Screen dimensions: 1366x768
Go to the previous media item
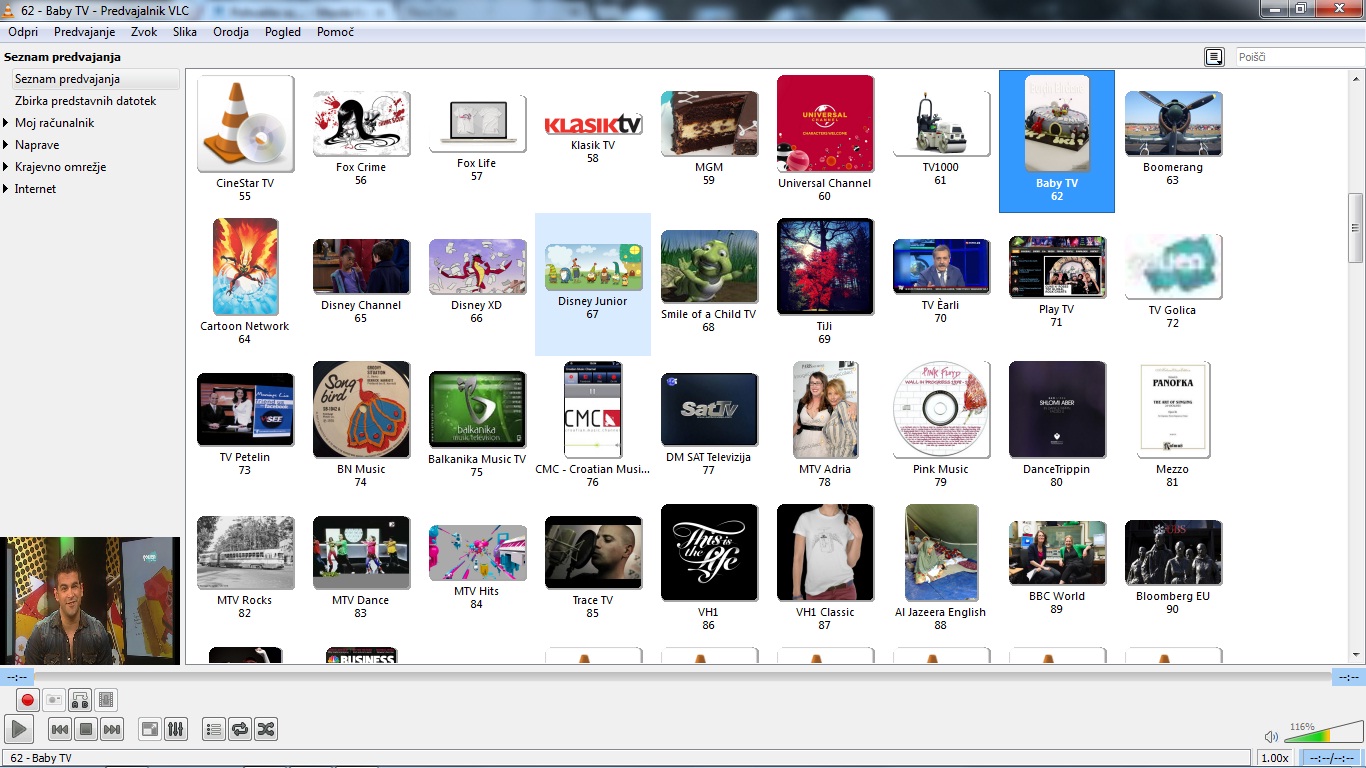(x=59, y=729)
